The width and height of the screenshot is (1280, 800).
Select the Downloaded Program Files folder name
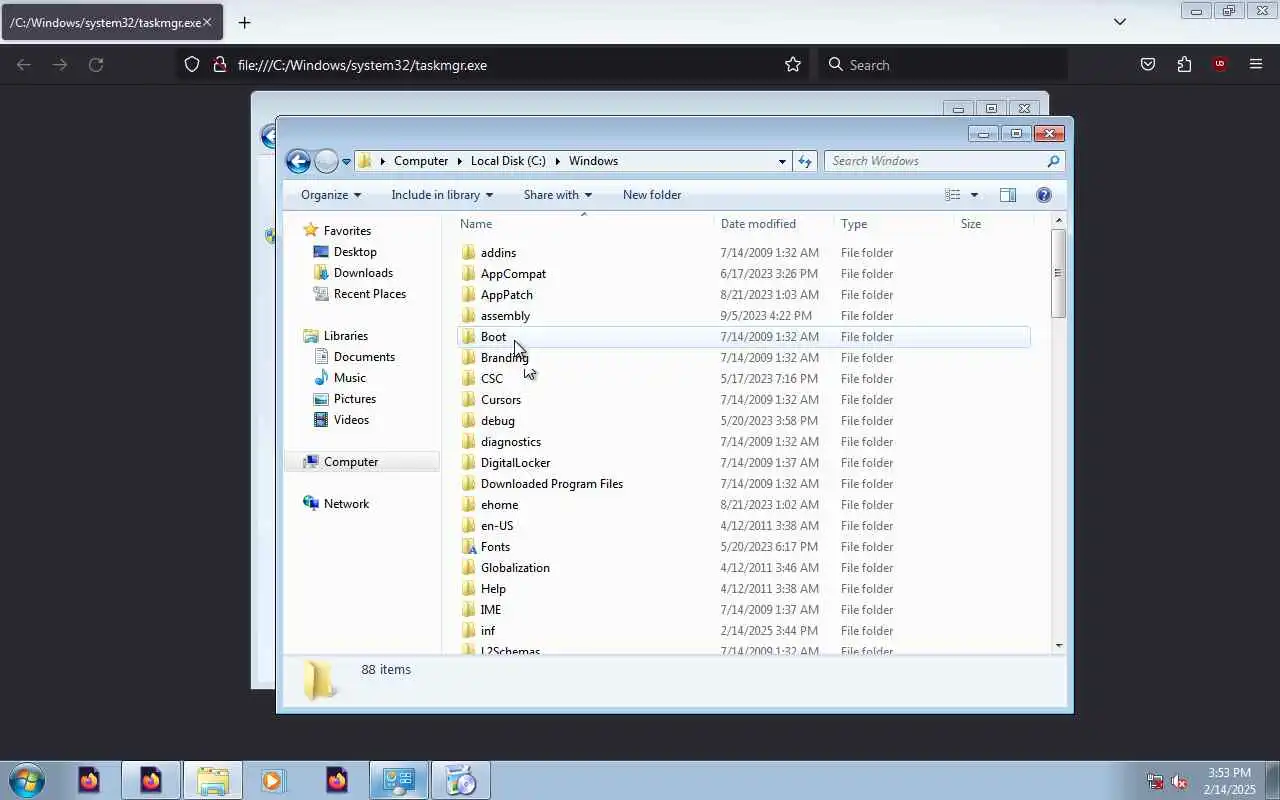(552, 484)
